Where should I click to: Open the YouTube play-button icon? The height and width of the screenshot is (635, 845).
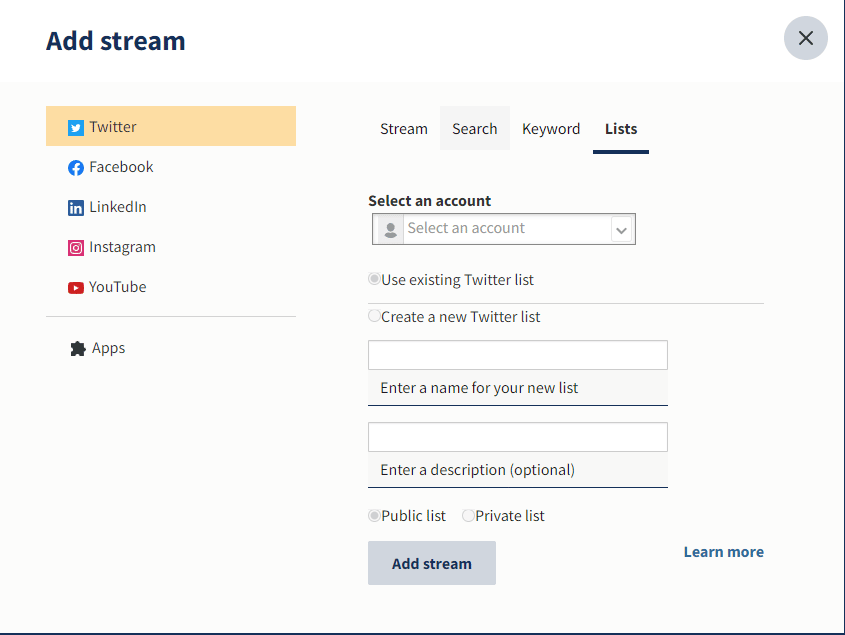click(x=75, y=288)
